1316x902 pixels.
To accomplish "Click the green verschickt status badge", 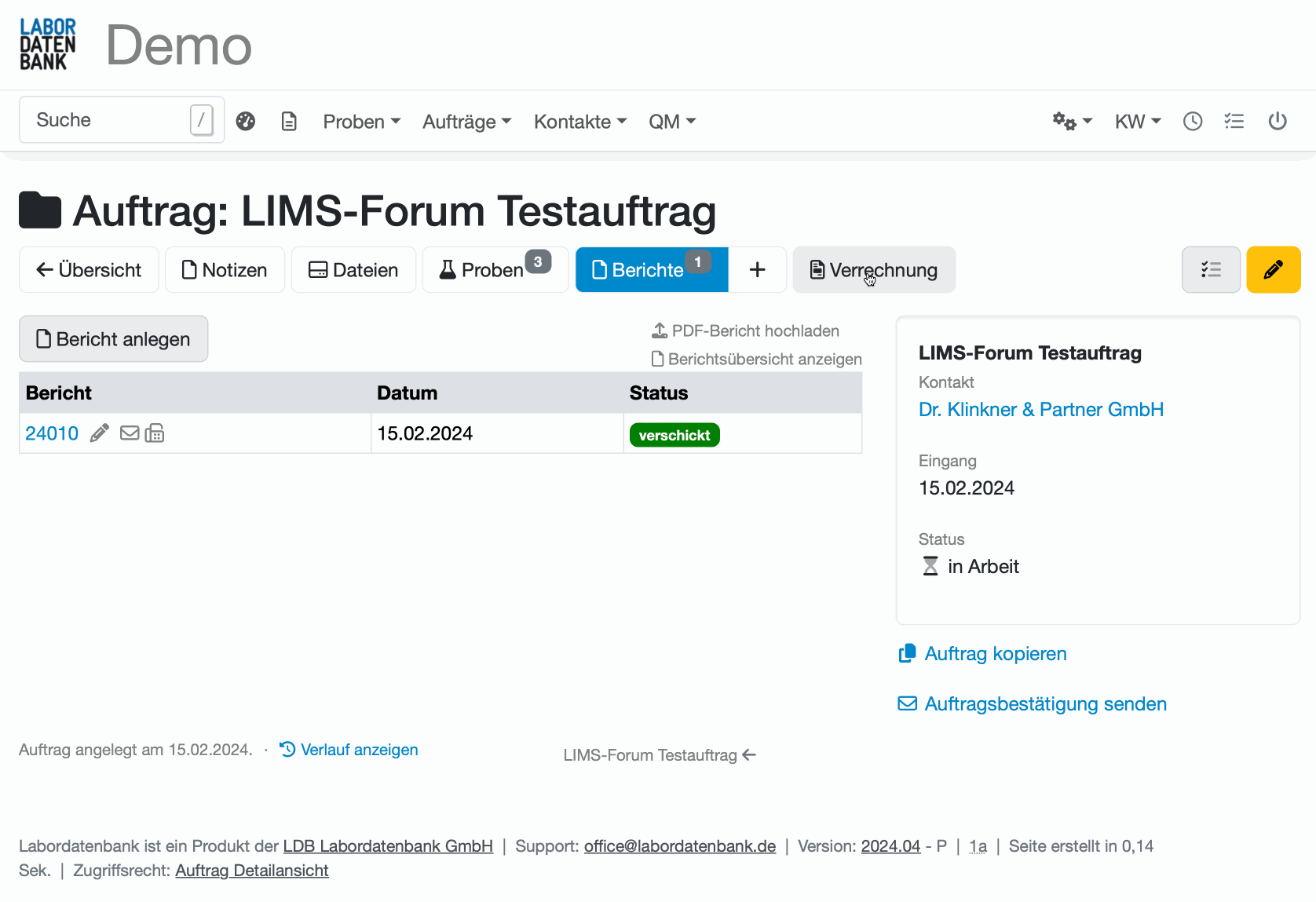I will pos(674,434).
